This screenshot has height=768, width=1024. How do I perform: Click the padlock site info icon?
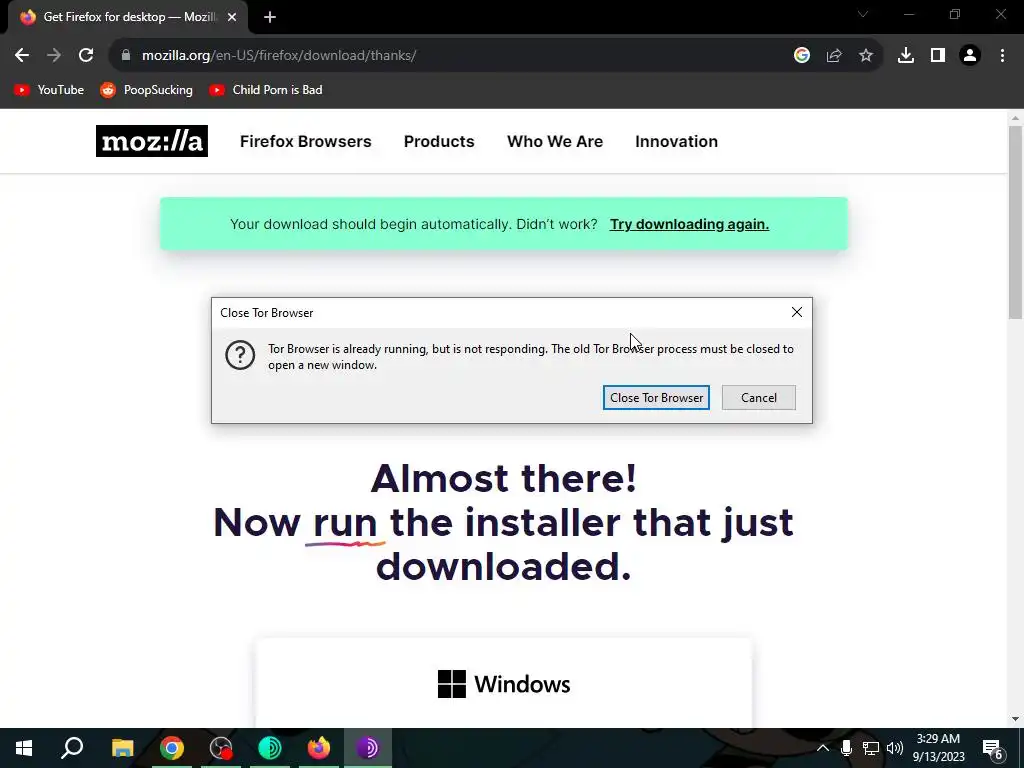pos(126,56)
